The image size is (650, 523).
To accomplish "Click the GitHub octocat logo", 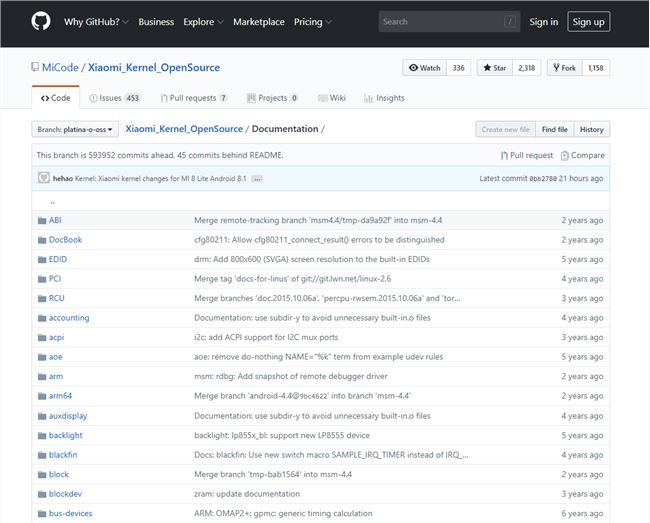I will (41, 21).
